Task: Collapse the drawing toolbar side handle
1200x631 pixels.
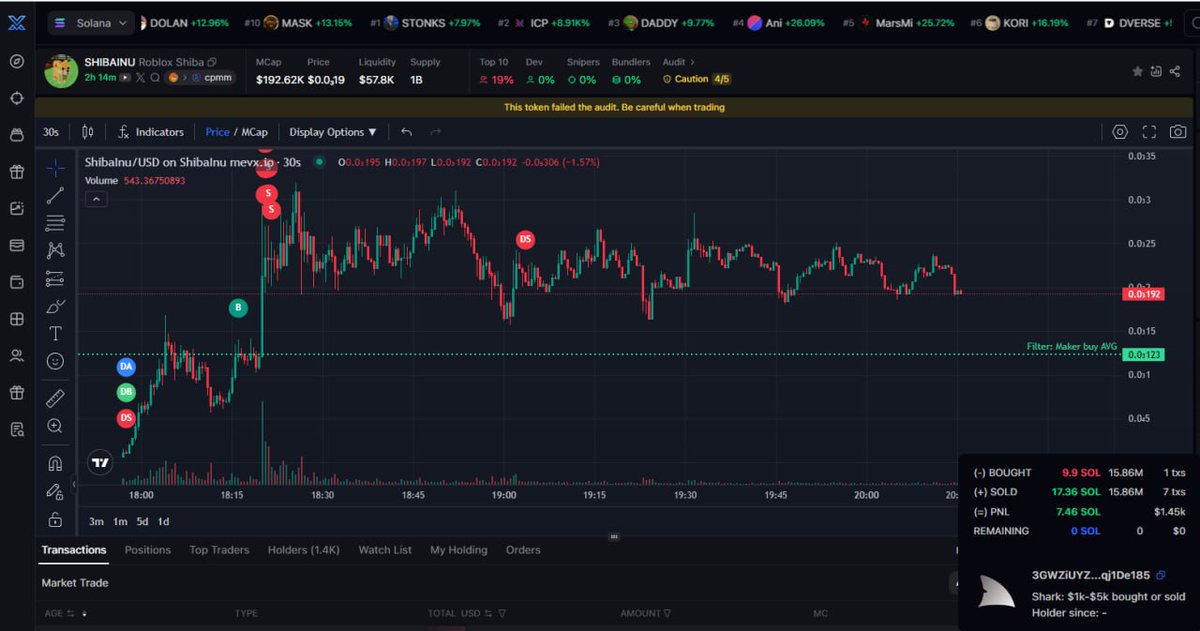Action: pos(75,484)
